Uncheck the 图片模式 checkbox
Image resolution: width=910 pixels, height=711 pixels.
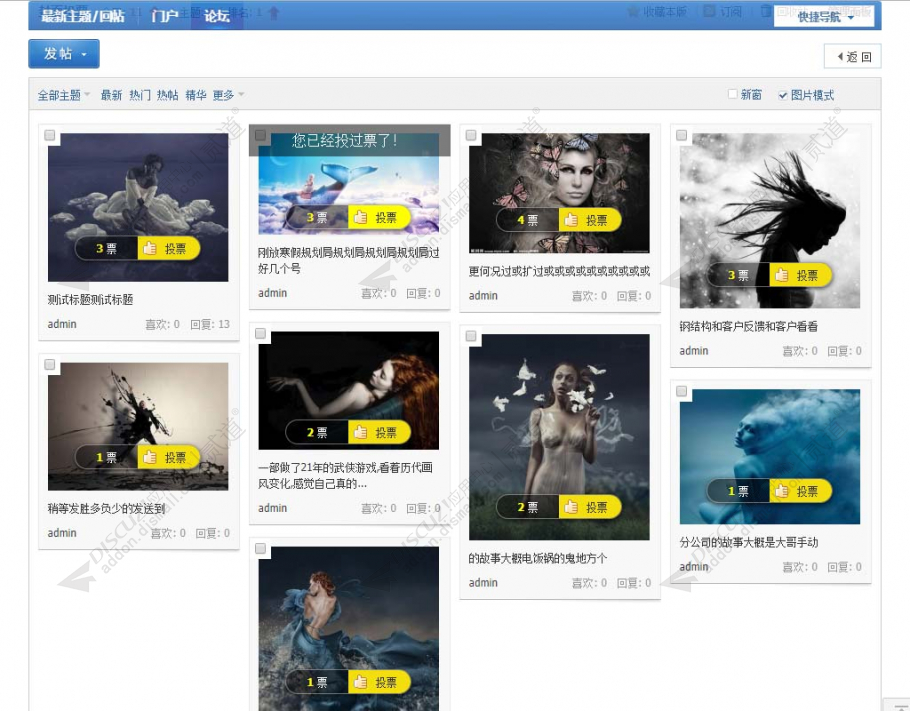(x=783, y=95)
